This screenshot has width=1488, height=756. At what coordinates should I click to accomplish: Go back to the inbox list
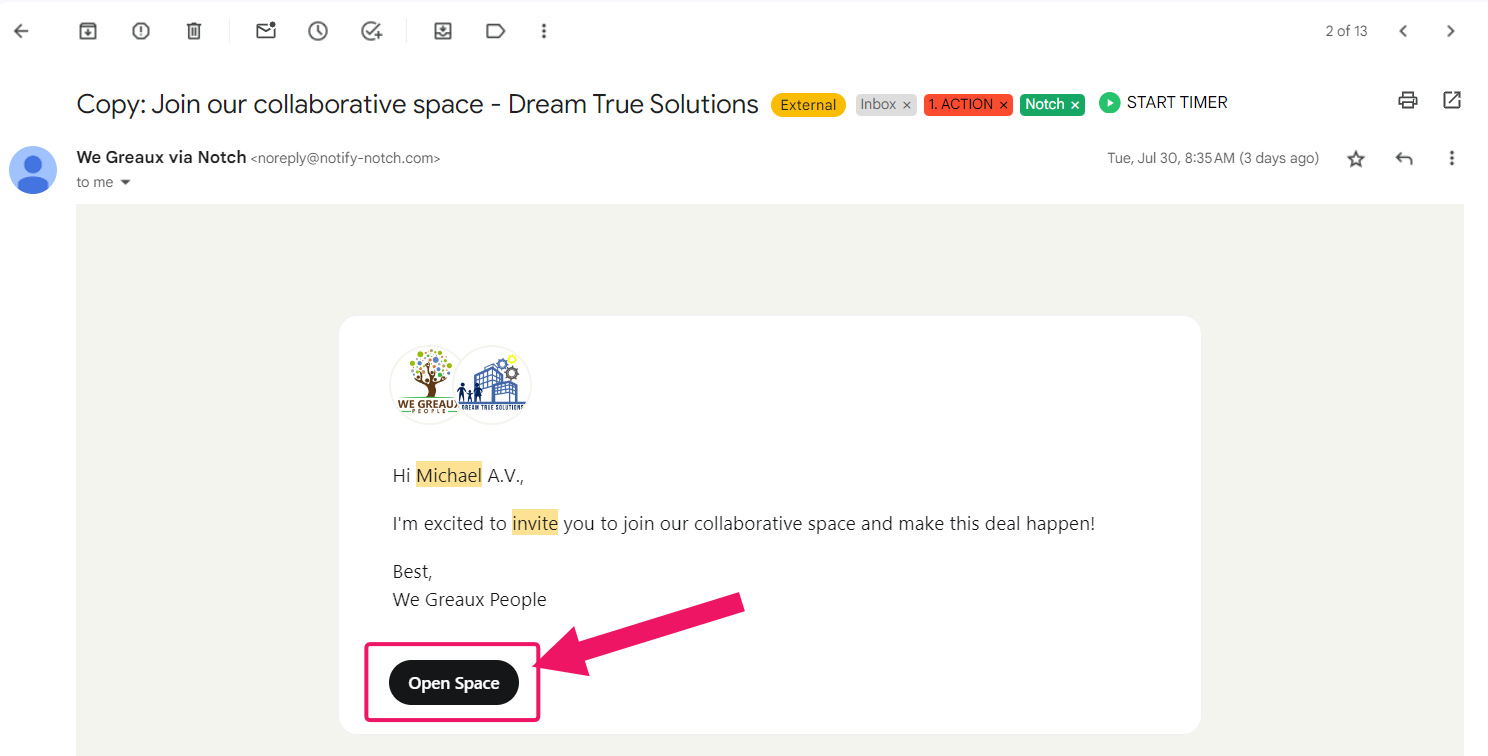pos(21,31)
